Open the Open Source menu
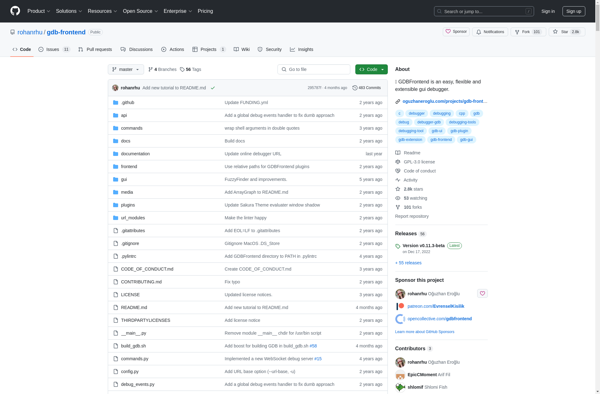The height and width of the screenshot is (394, 600). (140, 11)
